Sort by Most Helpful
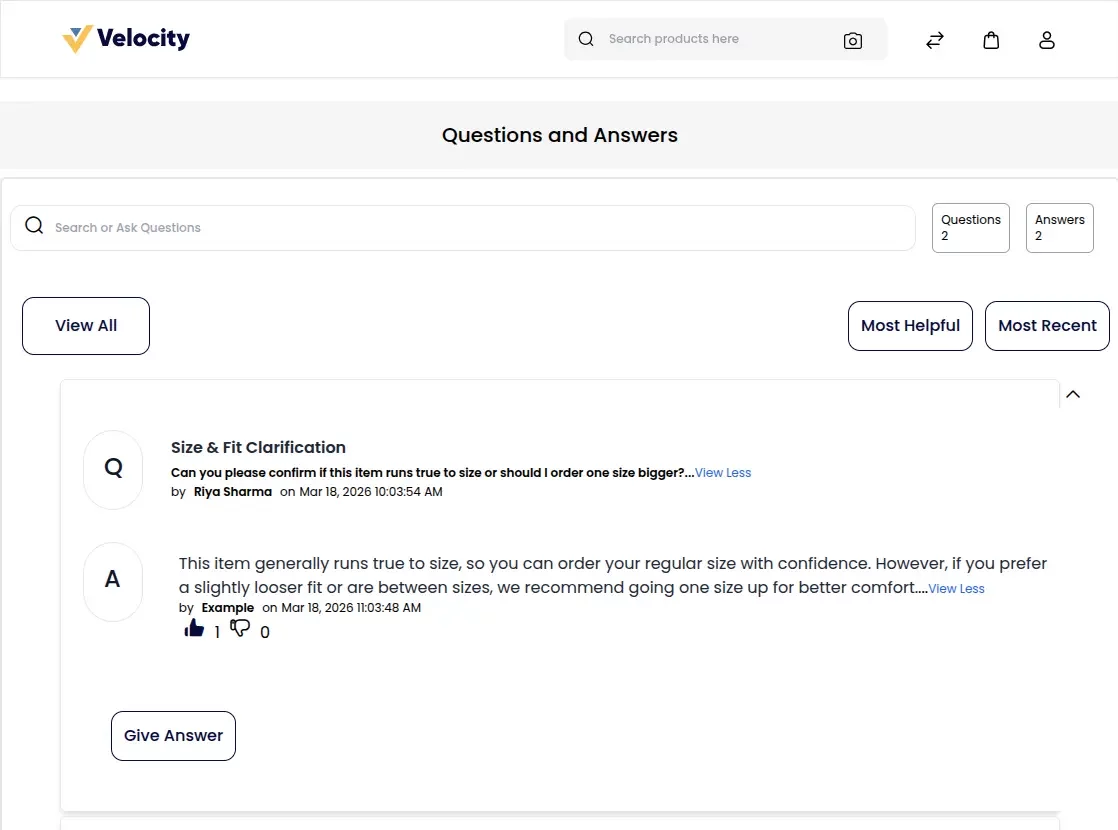The image size is (1118, 830). click(911, 326)
